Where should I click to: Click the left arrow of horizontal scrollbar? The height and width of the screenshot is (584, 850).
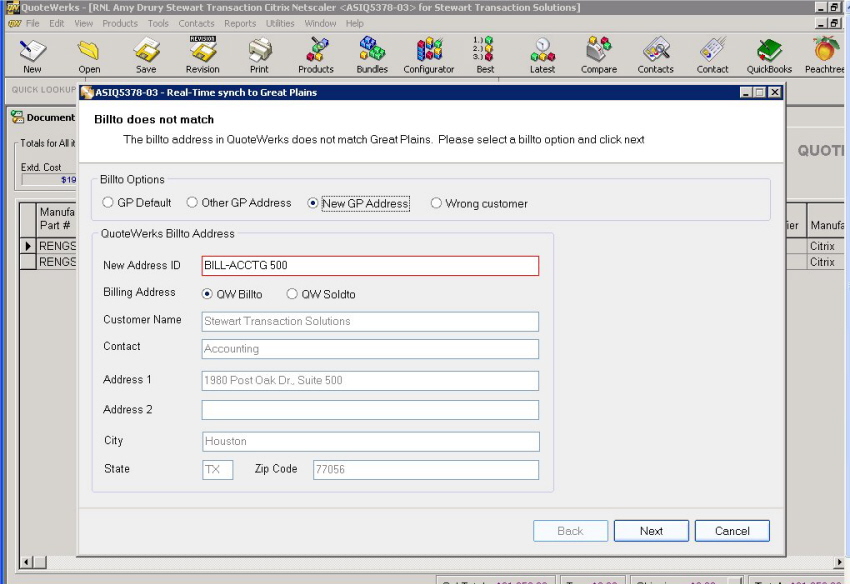pyautogui.click(x=25, y=562)
